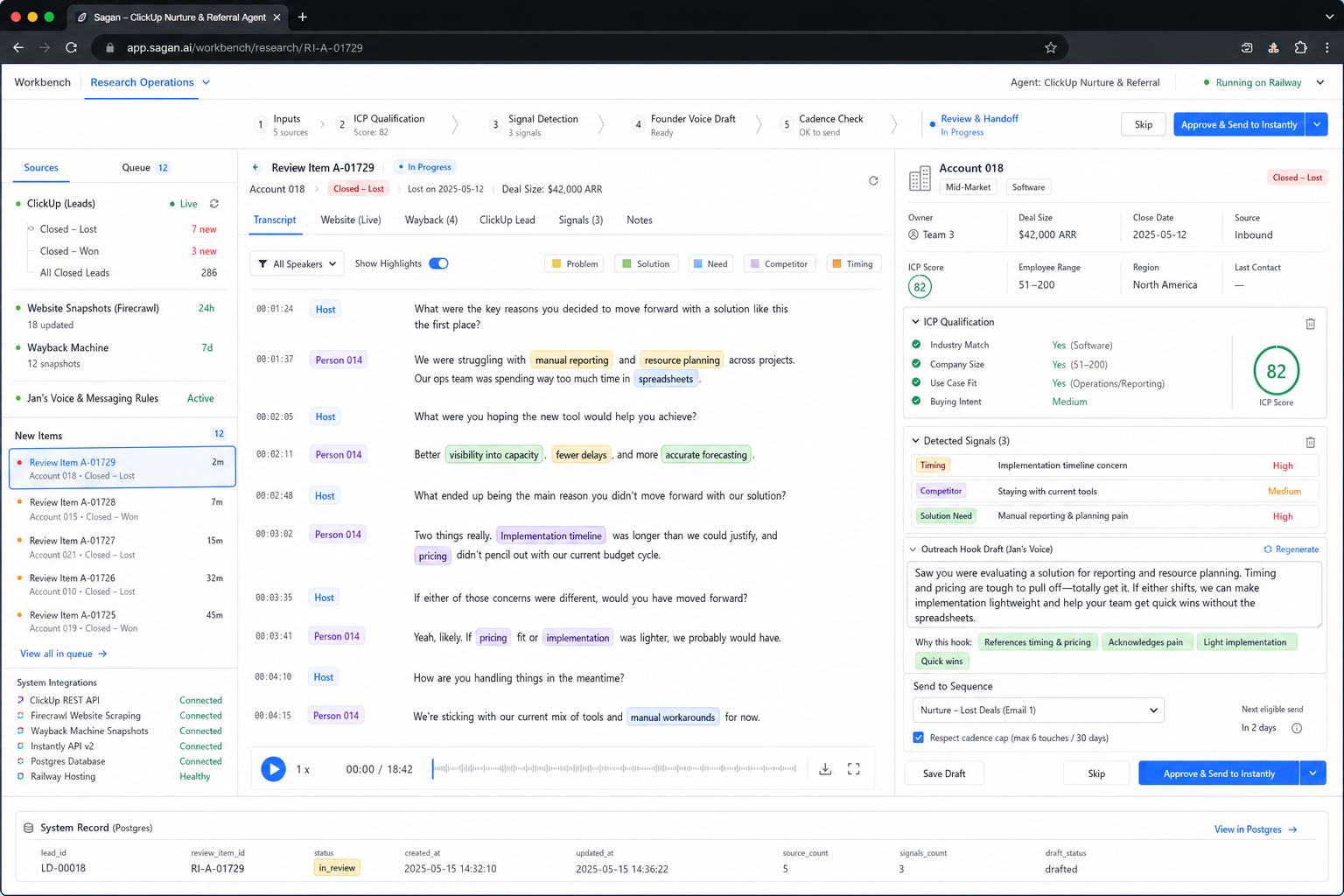This screenshot has height=896, width=1344.
Task: Change the 1 x playback speed
Action: click(303, 769)
